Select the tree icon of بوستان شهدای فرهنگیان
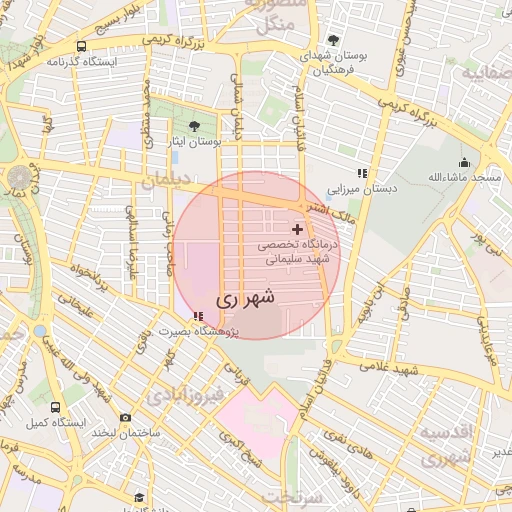 click(x=333, y=40)
